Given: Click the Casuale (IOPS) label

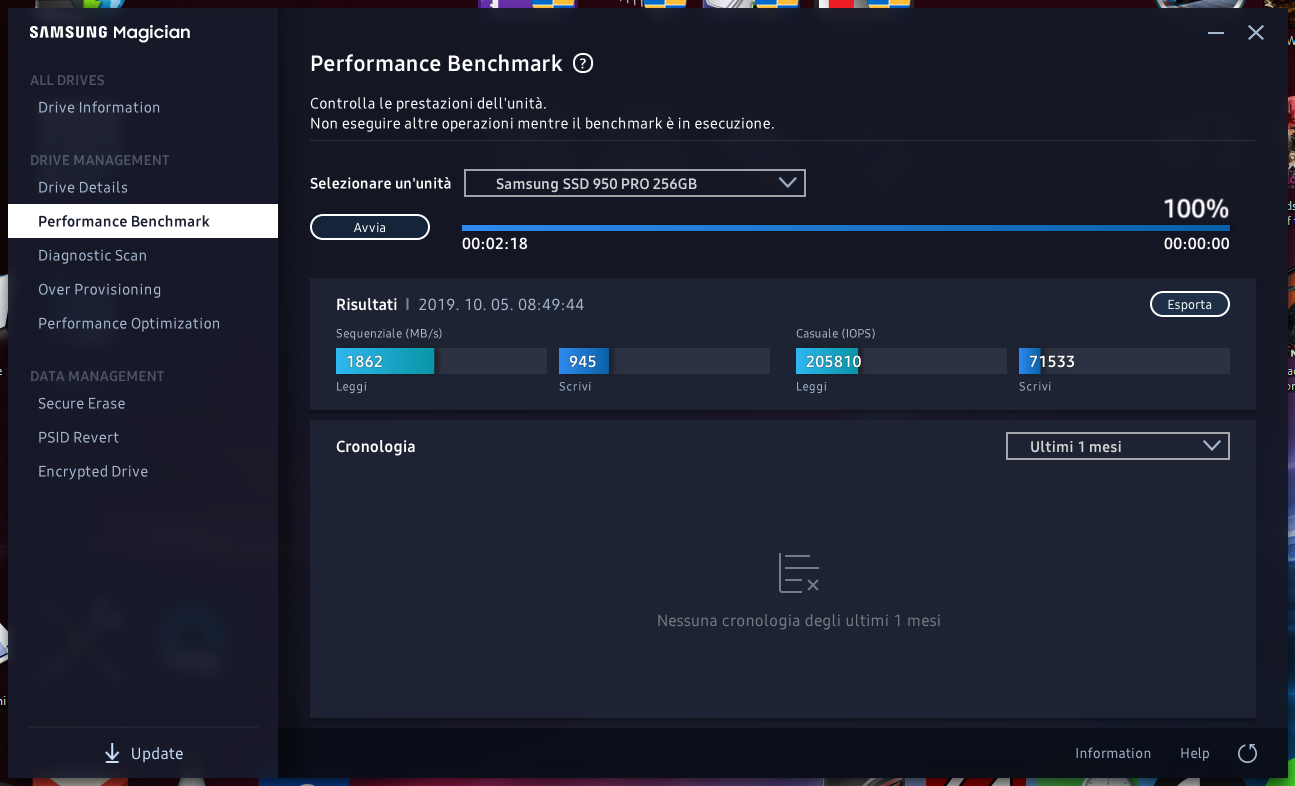Looking at the screenshot, I should point(836,333).
